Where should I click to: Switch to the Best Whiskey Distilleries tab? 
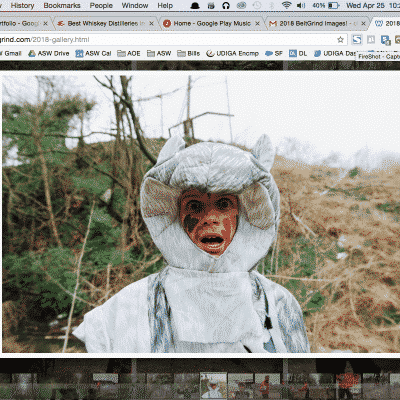click(106, 23)
